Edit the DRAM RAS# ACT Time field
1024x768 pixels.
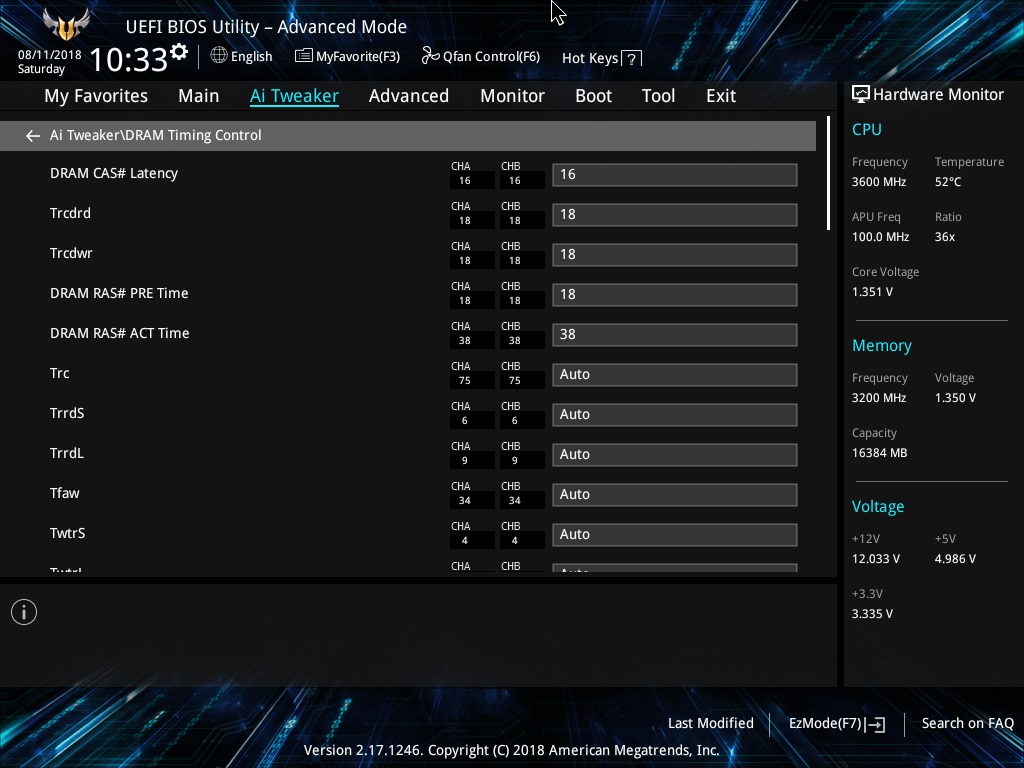(675, 335)
